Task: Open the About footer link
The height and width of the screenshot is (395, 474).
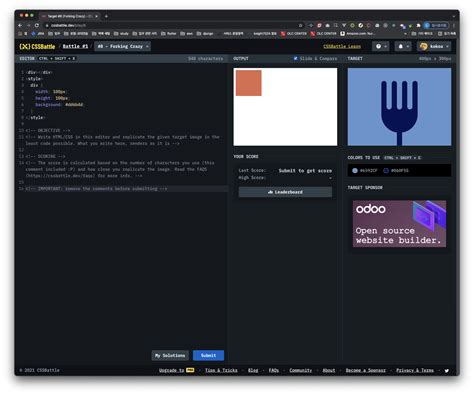Action: [x=329, y=370]
